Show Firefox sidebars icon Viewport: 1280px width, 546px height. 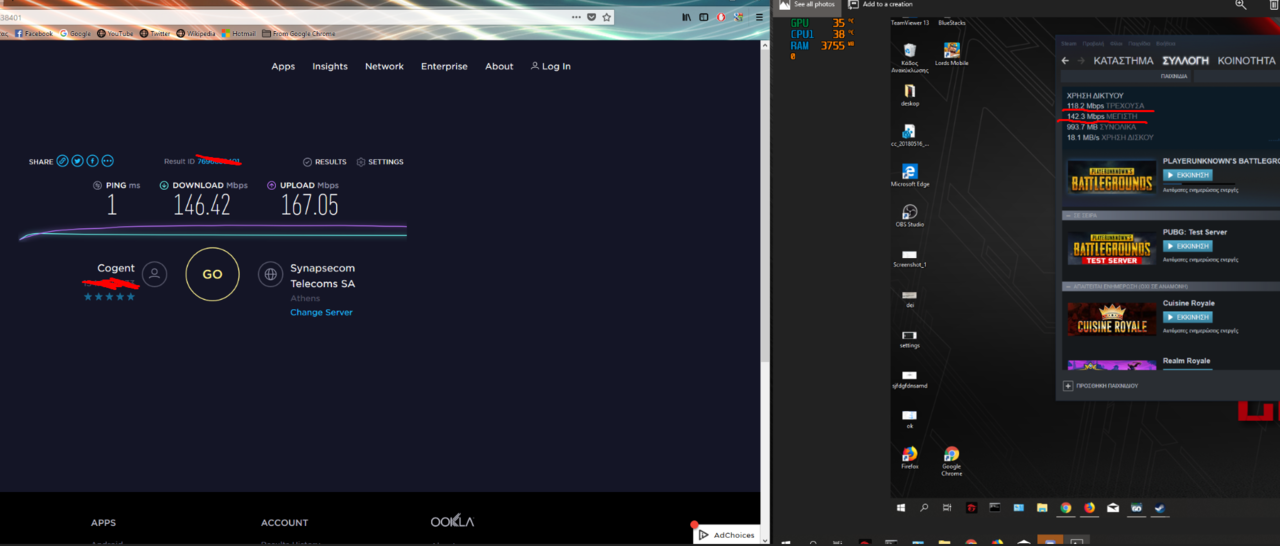coord(703,17)
